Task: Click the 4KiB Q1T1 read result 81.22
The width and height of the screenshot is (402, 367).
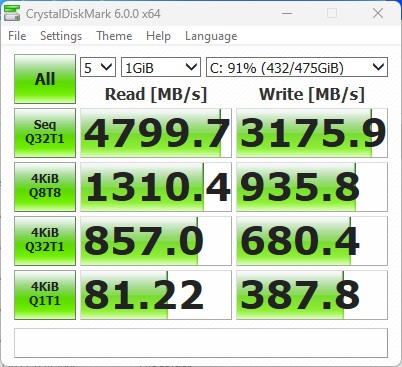Action: click(156, 295)
